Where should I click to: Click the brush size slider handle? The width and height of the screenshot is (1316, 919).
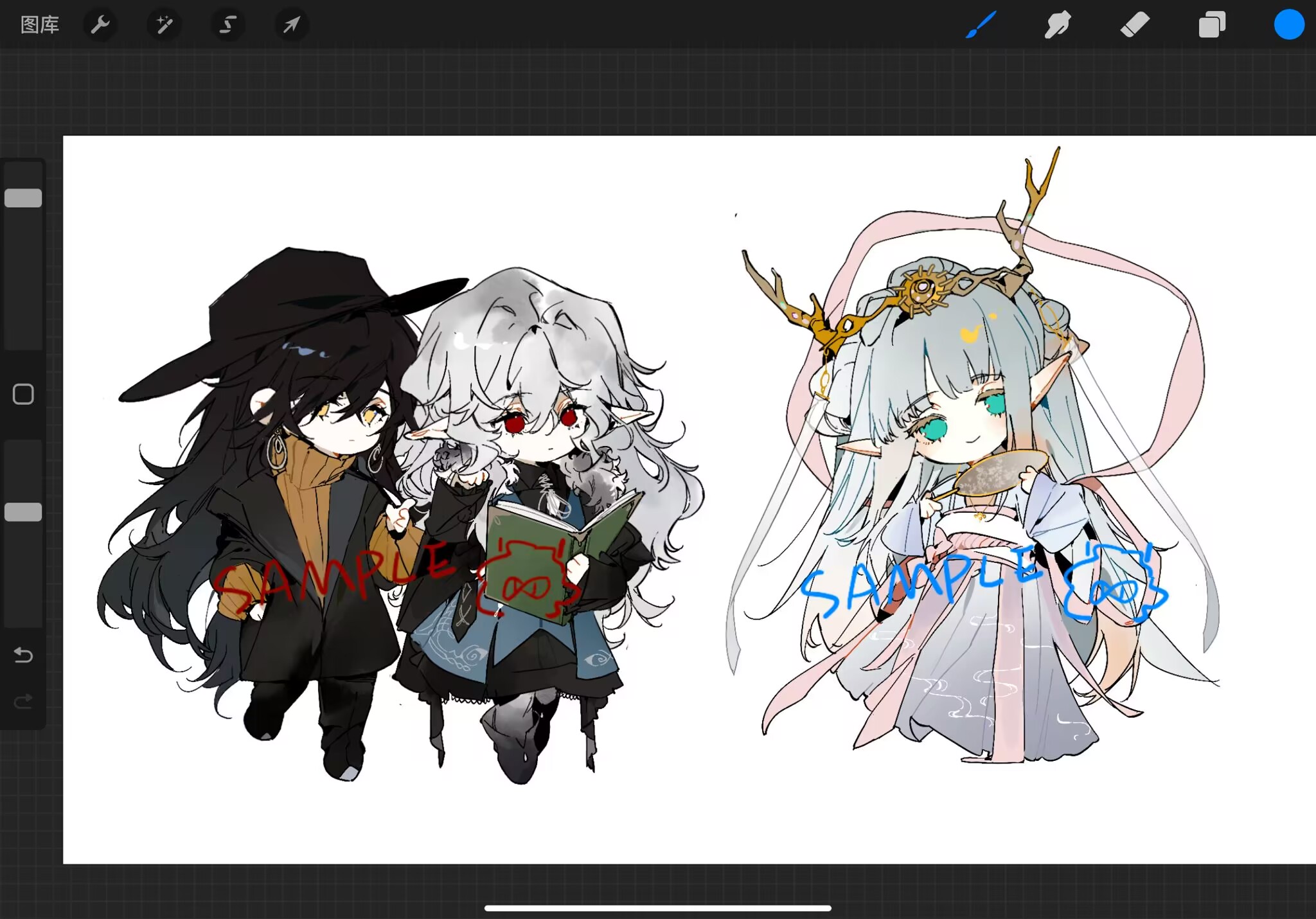tap(23, 198)
